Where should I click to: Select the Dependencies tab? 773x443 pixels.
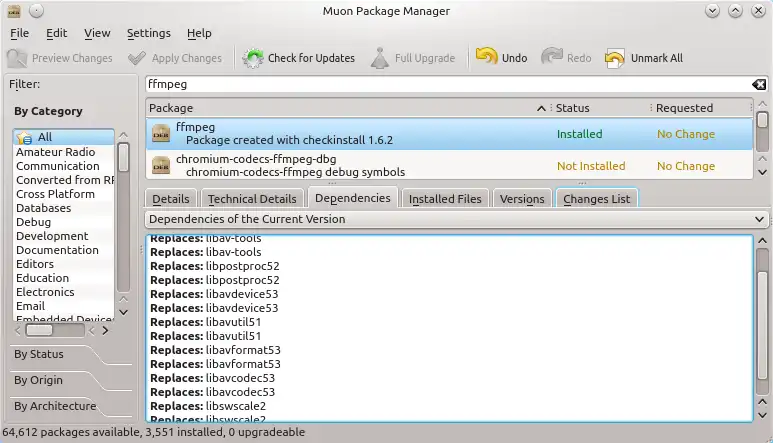[352, 198]
